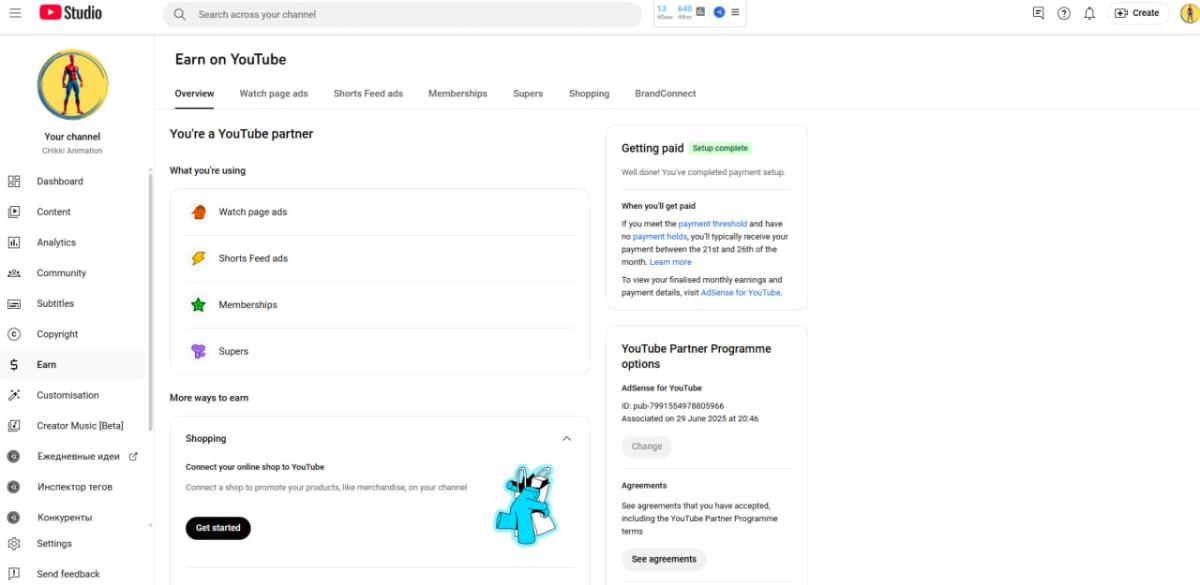Image resolution: width=1200 pixels, height=585 pixels.
Task: Switch to the Overview tab
Action: (x=194, y=94)
